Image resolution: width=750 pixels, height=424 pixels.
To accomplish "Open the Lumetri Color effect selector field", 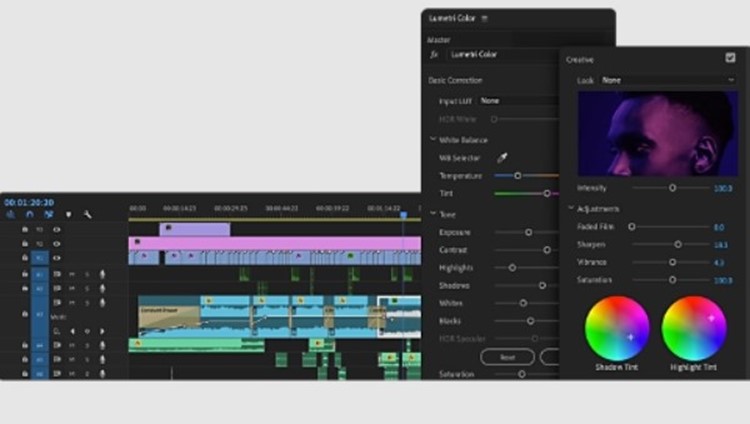I will click(x=503, y=55).
